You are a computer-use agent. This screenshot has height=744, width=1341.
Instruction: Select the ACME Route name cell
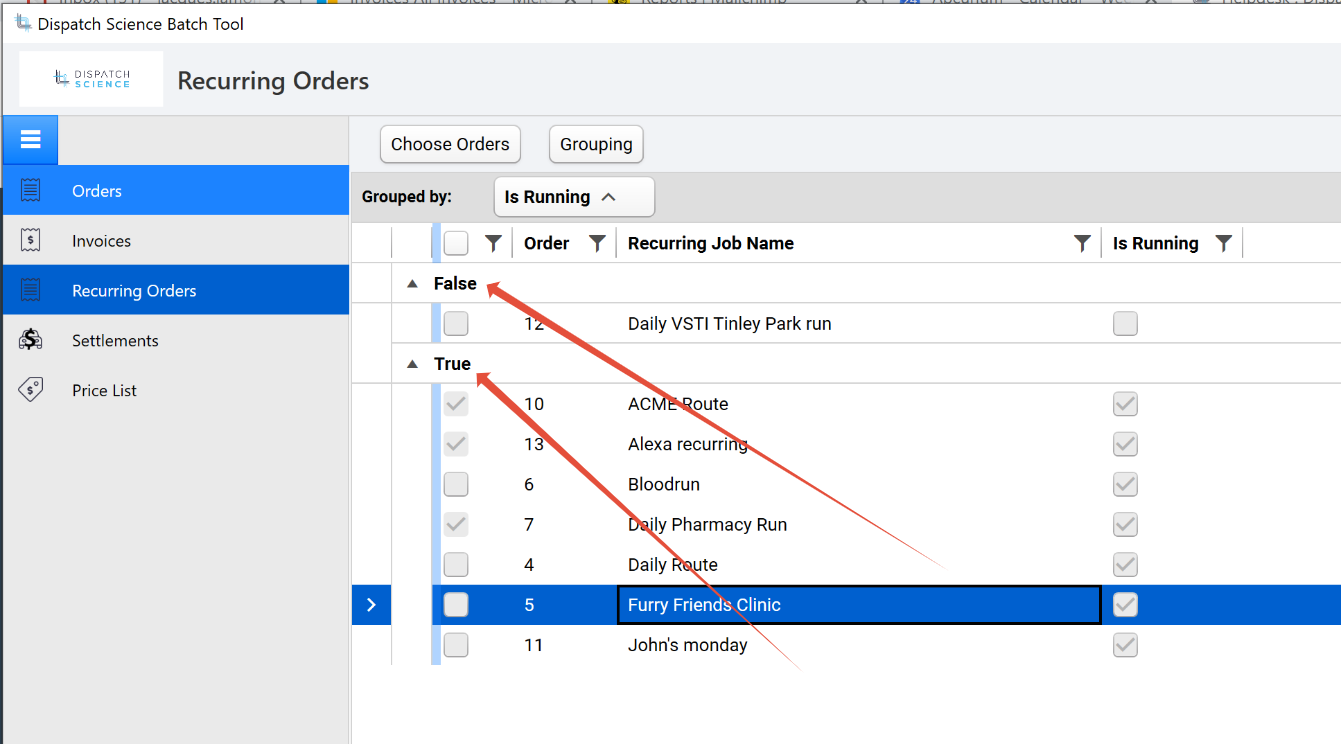click(x=859, y=404)
